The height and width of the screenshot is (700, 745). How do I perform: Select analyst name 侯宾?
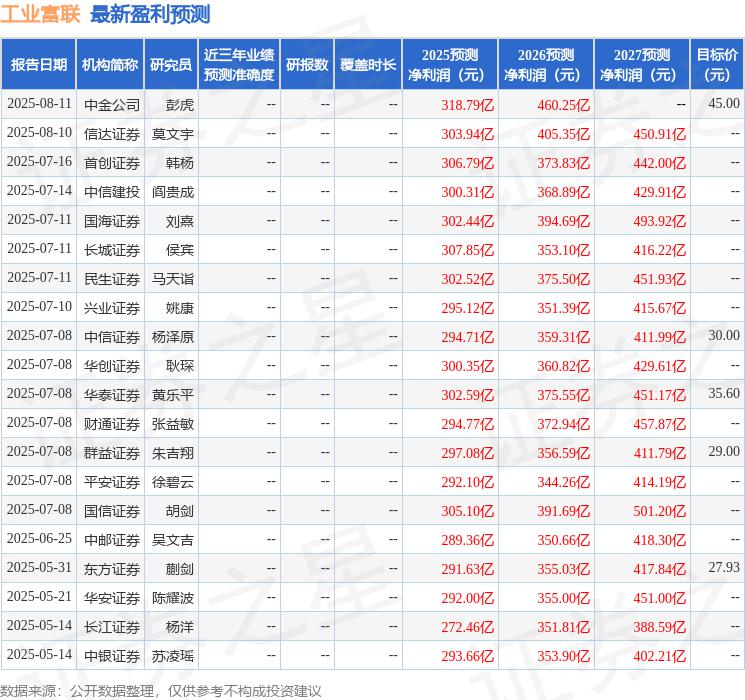180,250
